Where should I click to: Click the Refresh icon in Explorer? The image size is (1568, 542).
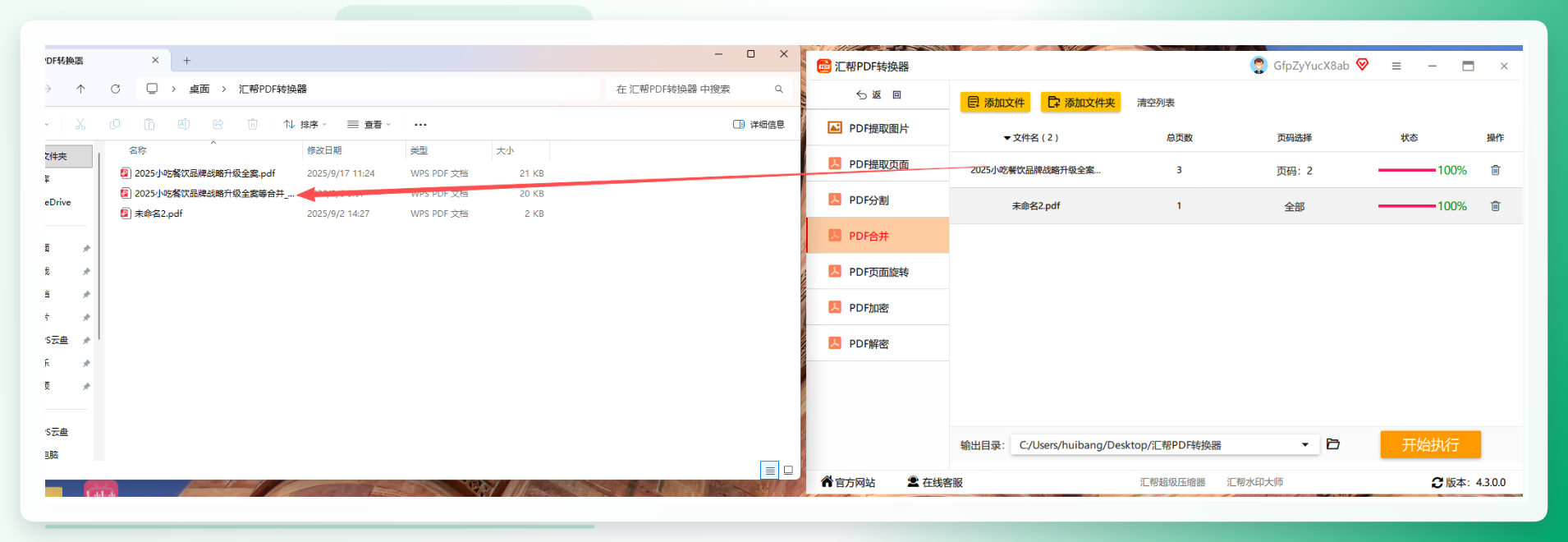pyautogui.click(x=116, y=89)
